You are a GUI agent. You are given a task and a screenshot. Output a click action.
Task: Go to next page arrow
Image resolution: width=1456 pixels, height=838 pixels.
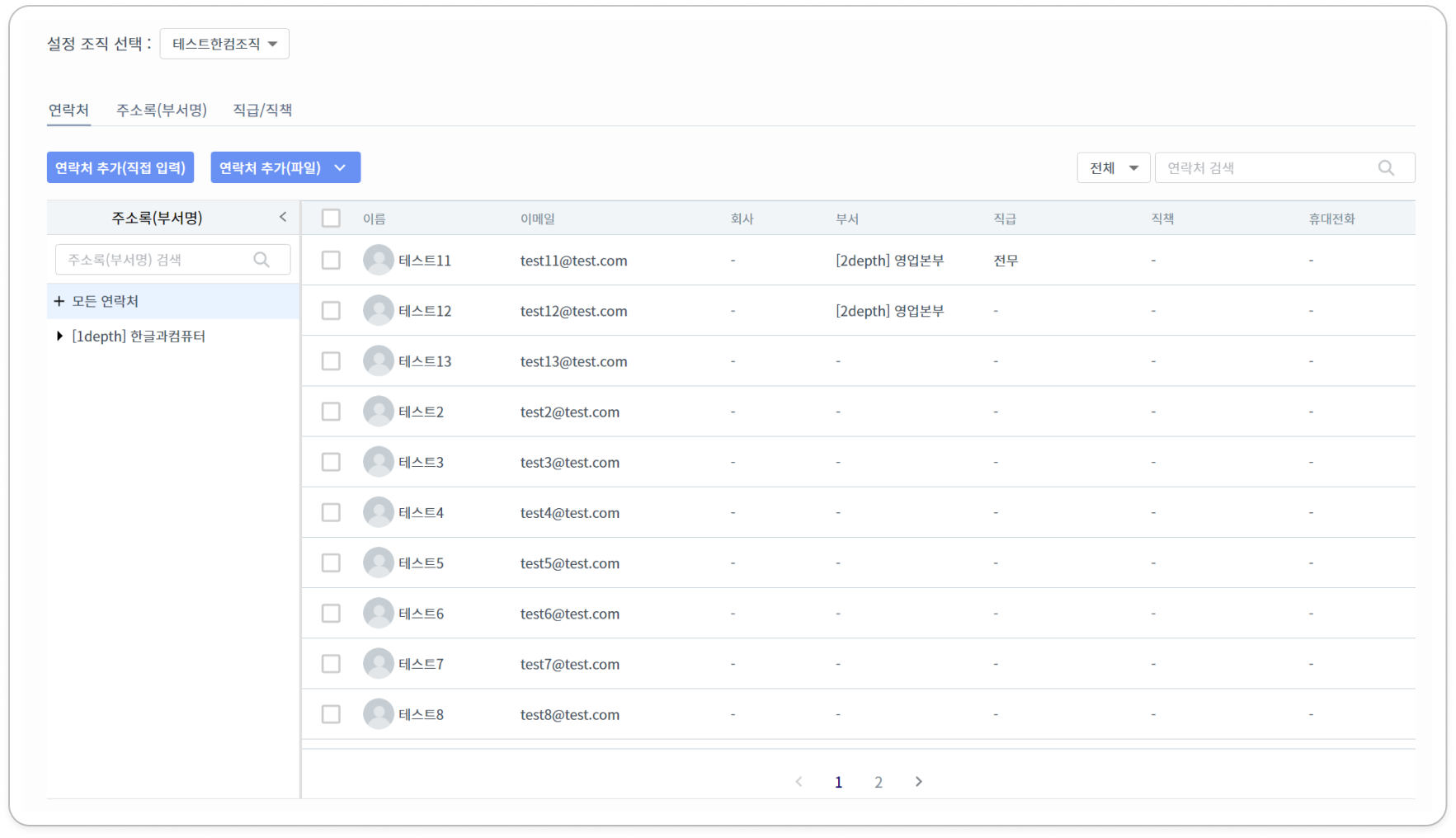(x=918, y=781)
